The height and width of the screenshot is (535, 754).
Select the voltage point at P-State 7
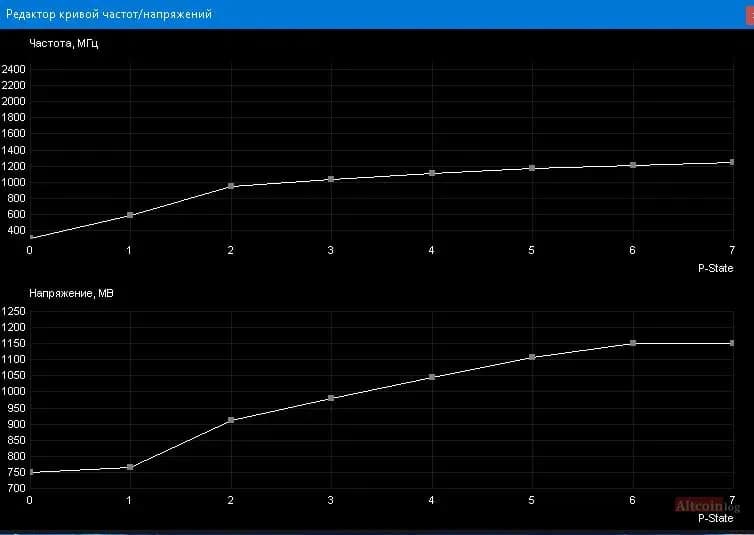[x=732, y=343]
